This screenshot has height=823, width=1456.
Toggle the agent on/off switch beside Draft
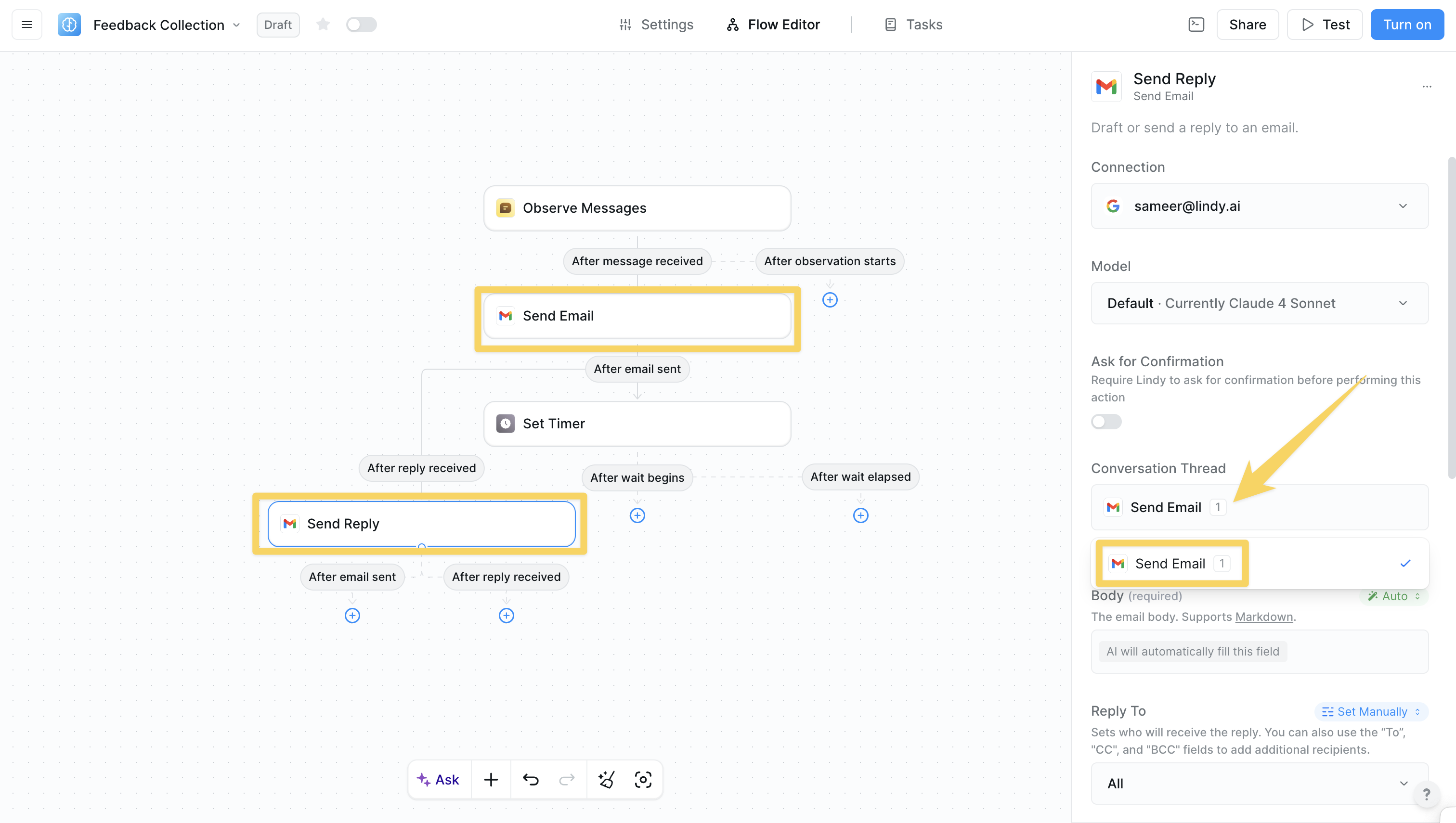coord(361,25)
